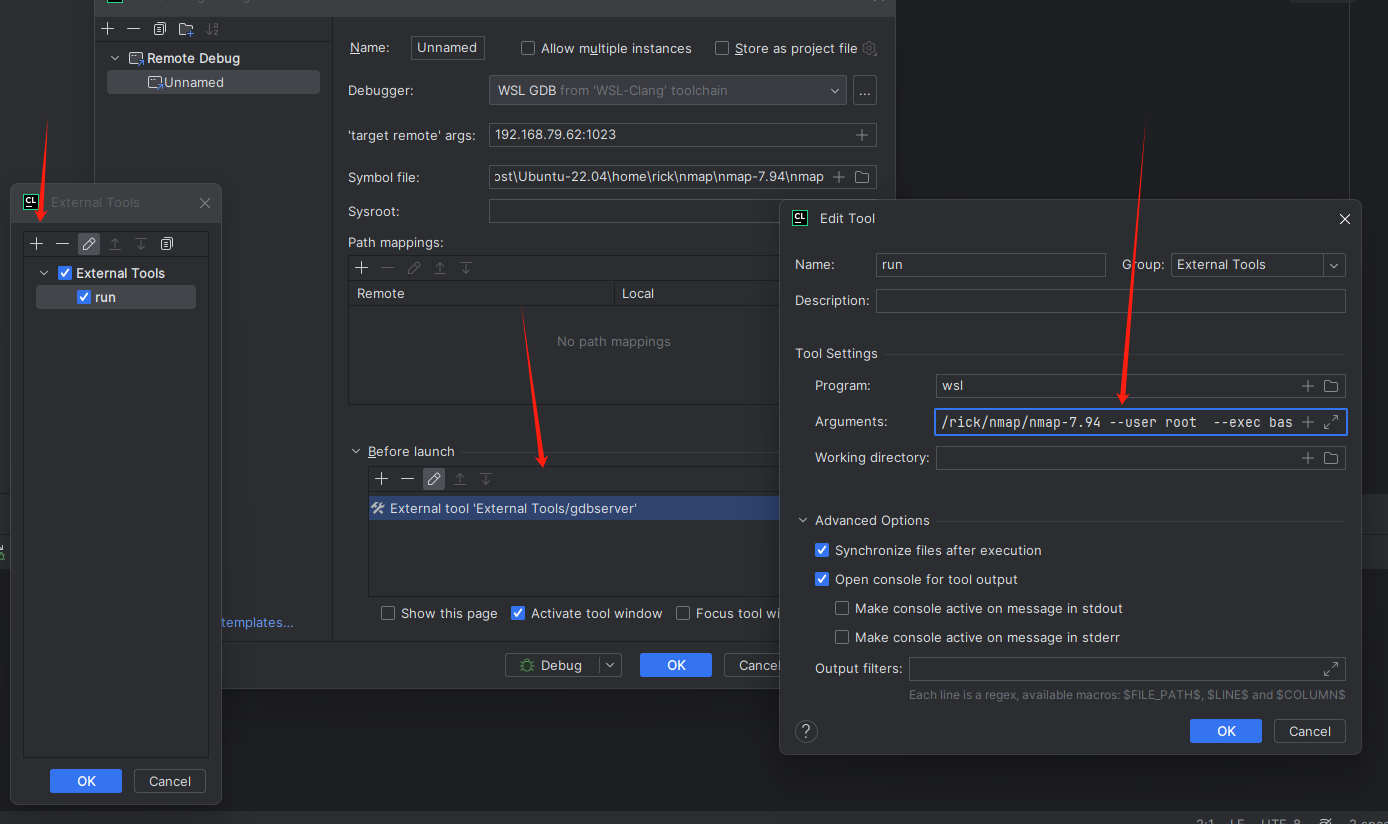
Task: Click plus icon inside Symbol file field
Action: (838, 177)
